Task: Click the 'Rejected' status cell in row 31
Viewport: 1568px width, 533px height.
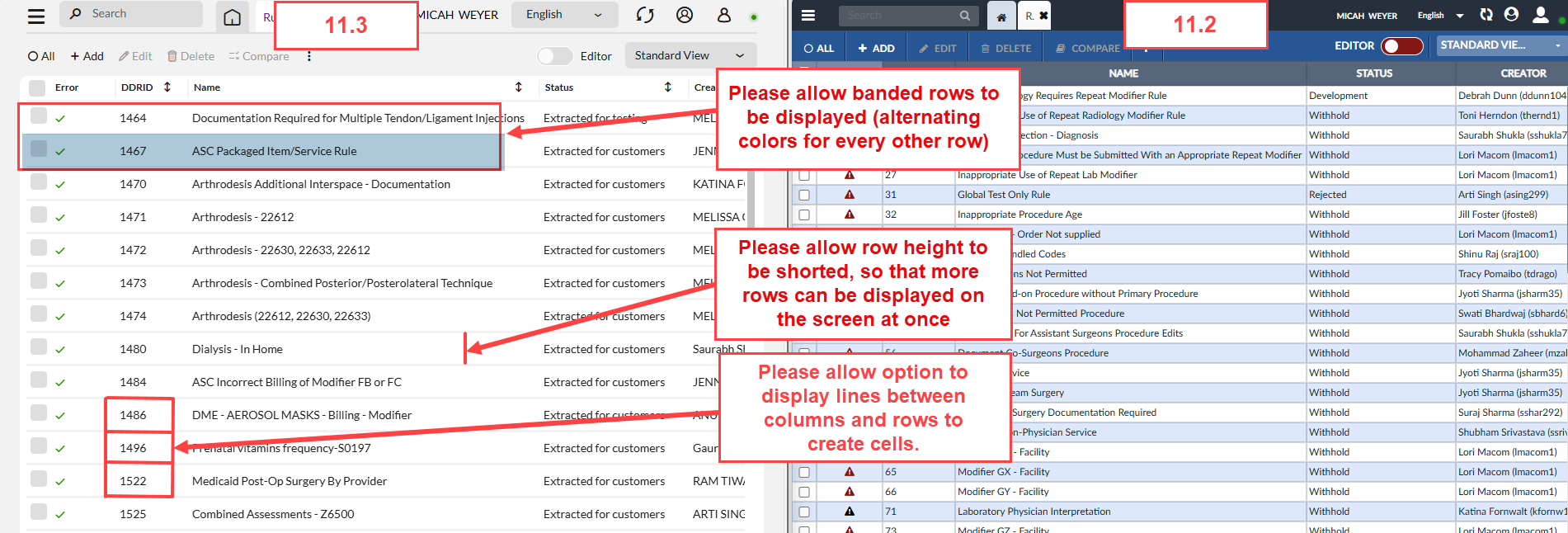Action: click(1381, 195)
